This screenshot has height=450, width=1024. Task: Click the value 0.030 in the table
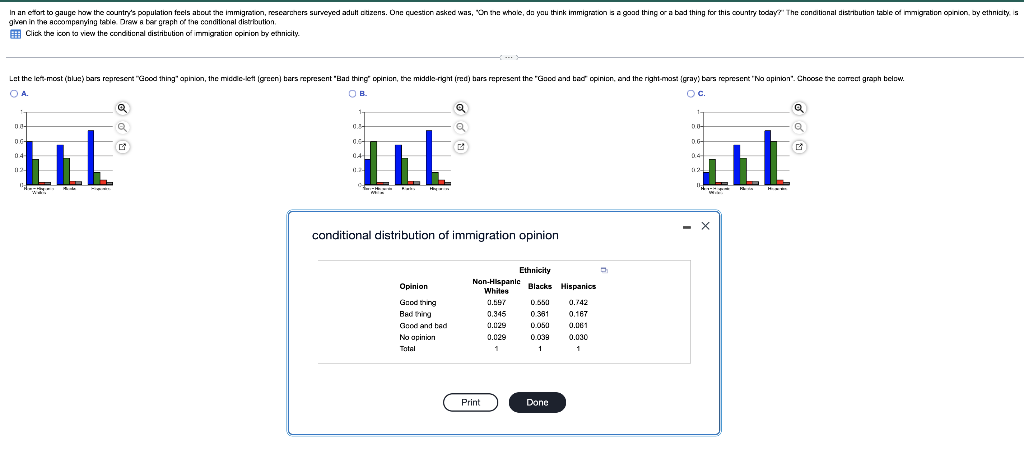[578, 337]
